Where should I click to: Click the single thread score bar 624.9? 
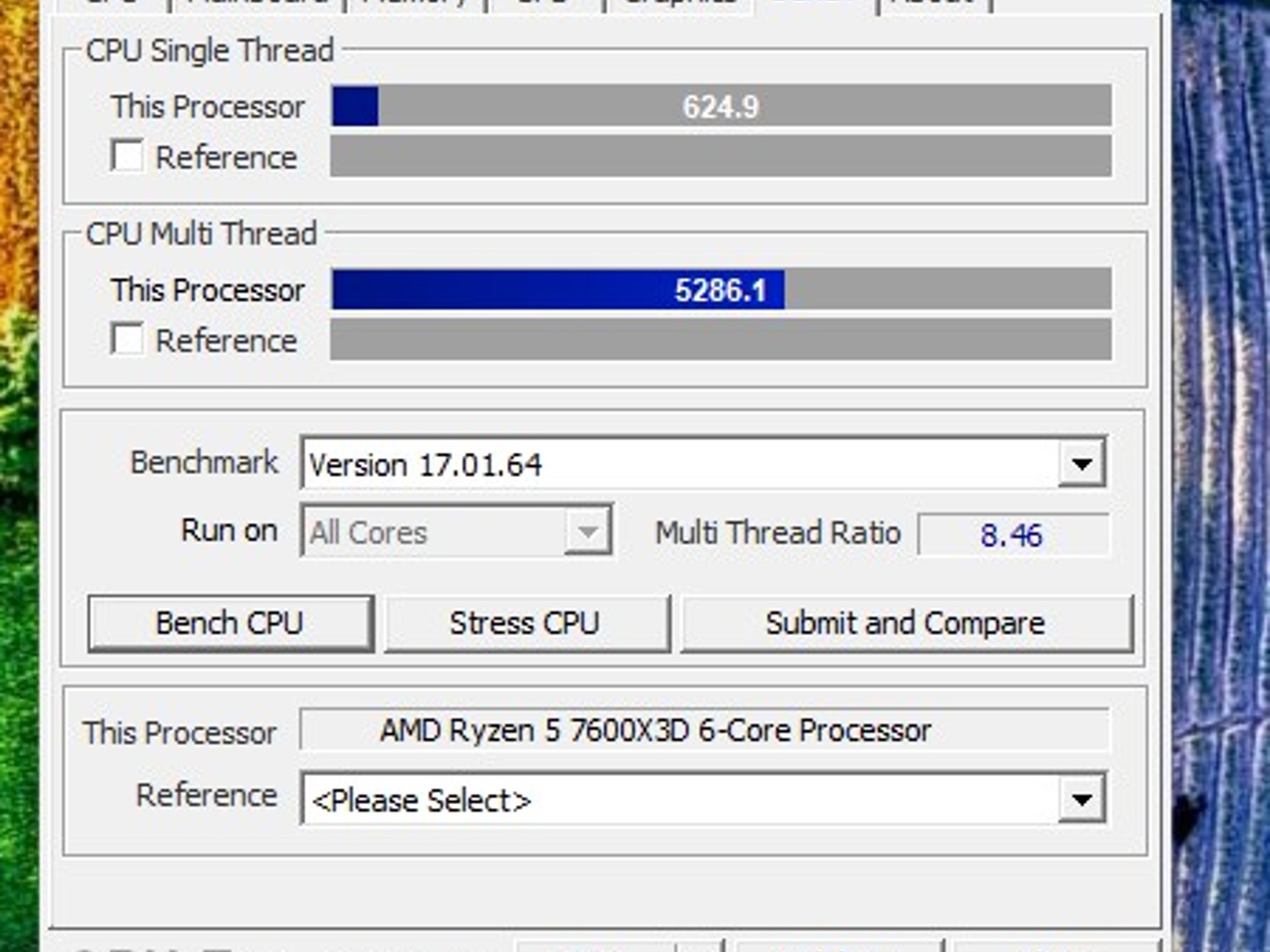click(x=721, y=105)
